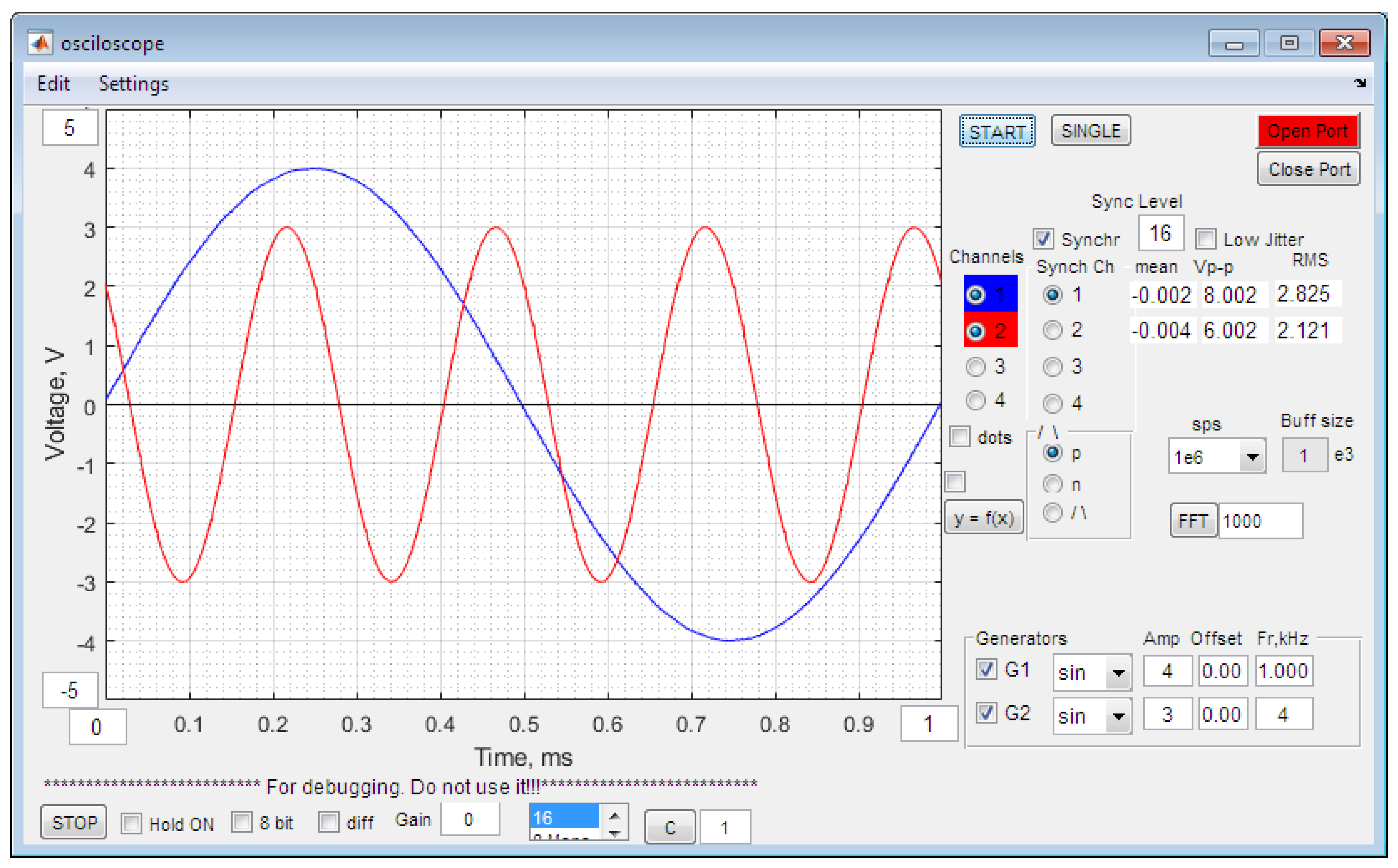Toggle the G2 generator checkbox
Viewport: 1398px width, 868px height.
[986, 713]
